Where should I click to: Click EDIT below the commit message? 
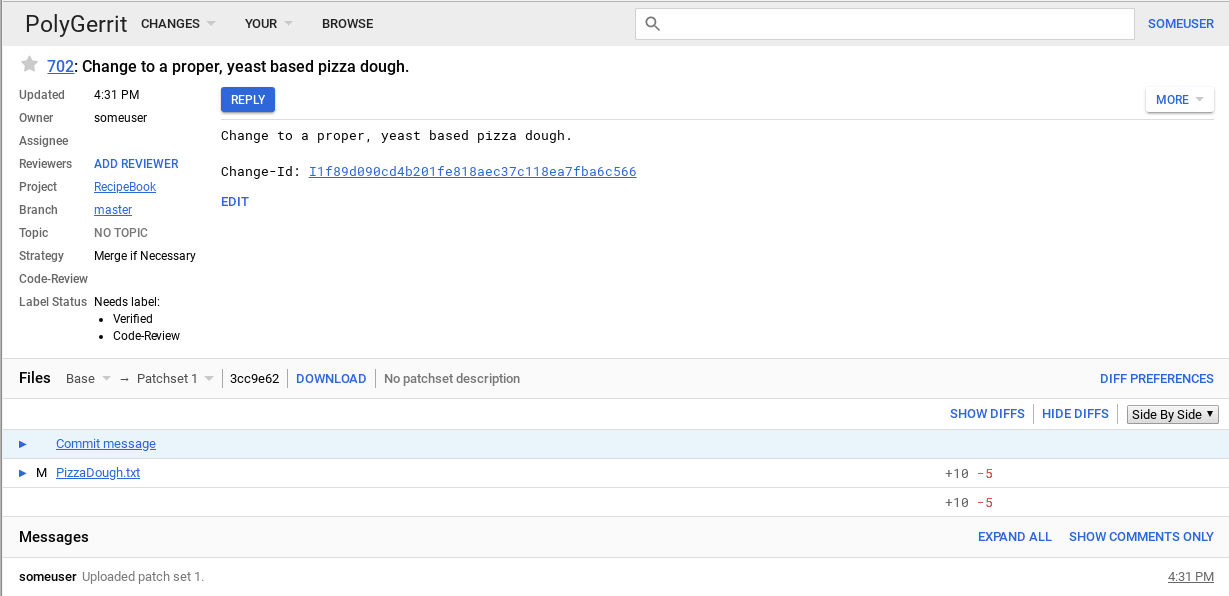point(234,201)
